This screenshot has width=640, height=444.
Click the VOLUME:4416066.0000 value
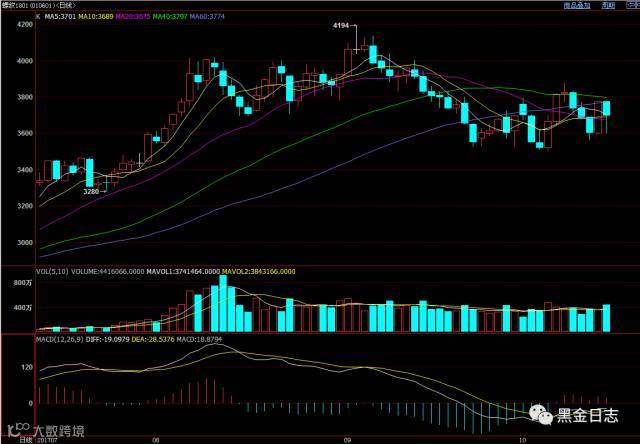tap(107, 272)
